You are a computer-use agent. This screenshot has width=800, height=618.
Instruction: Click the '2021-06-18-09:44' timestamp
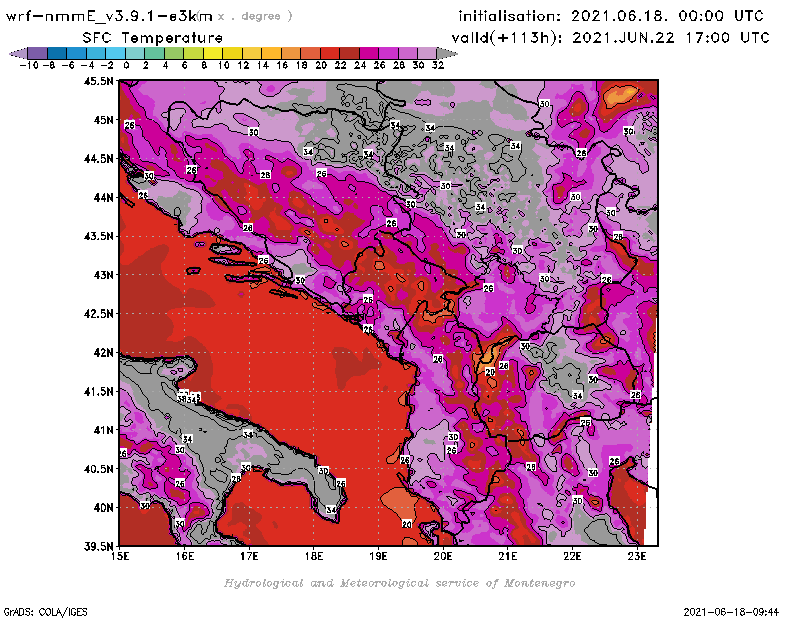[731, 612]
